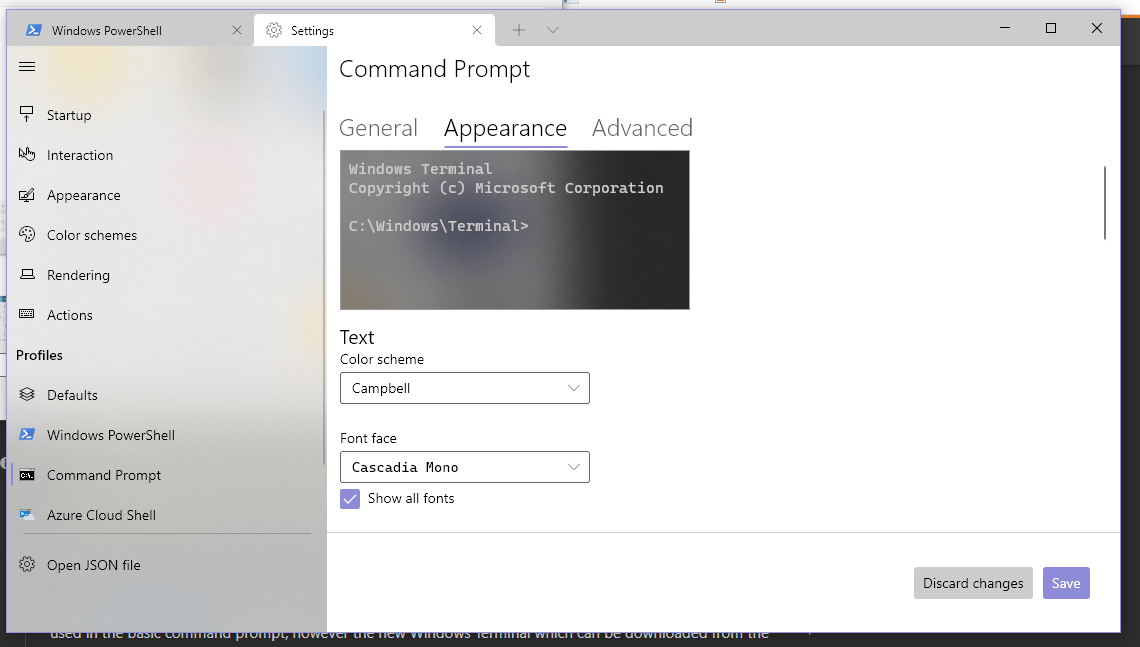
Task: Click the Appearance monitor-pen icon in sidebar
Action: pyautogui.click(x=27, y=195)
